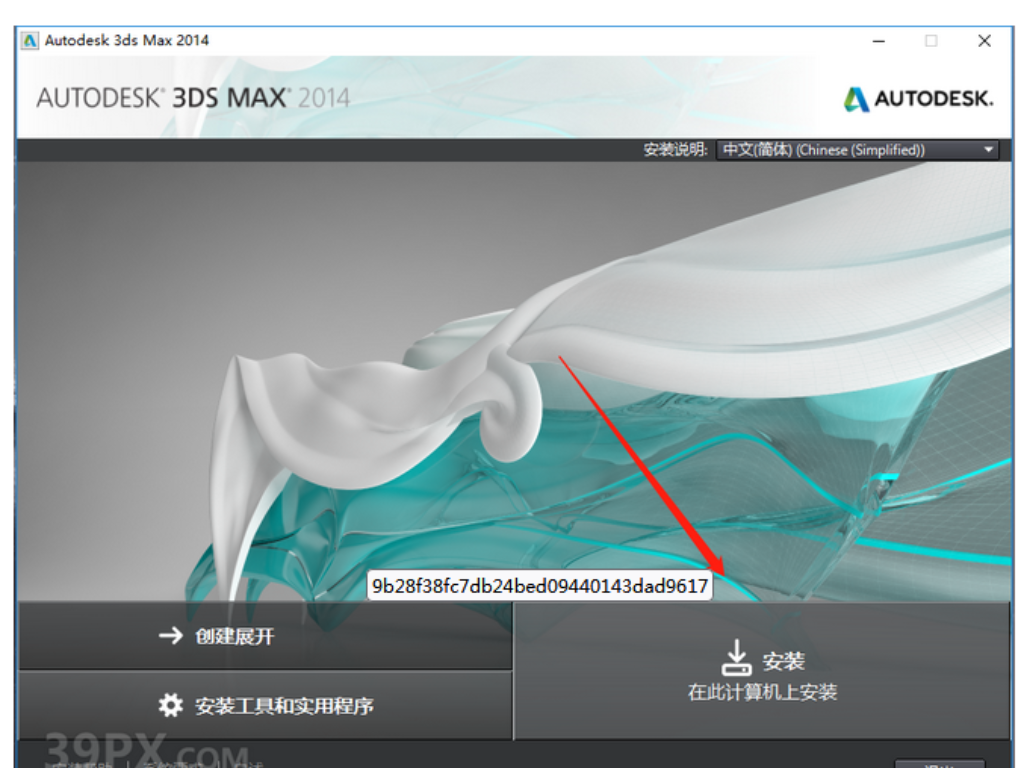This screenshot has height=768, width=1024.
Task: Select the serial number text label
Action: (541, 585)
